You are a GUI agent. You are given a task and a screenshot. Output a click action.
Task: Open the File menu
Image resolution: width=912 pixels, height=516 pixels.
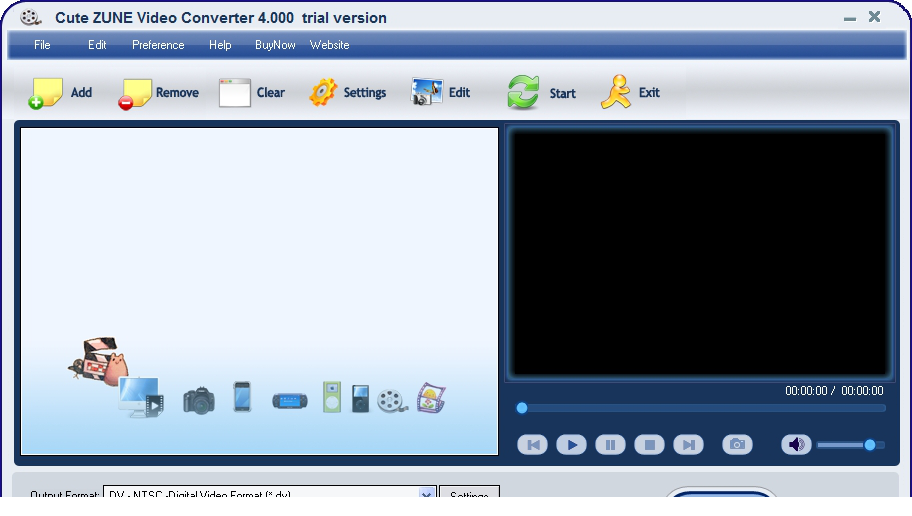[x=42, y=45]
